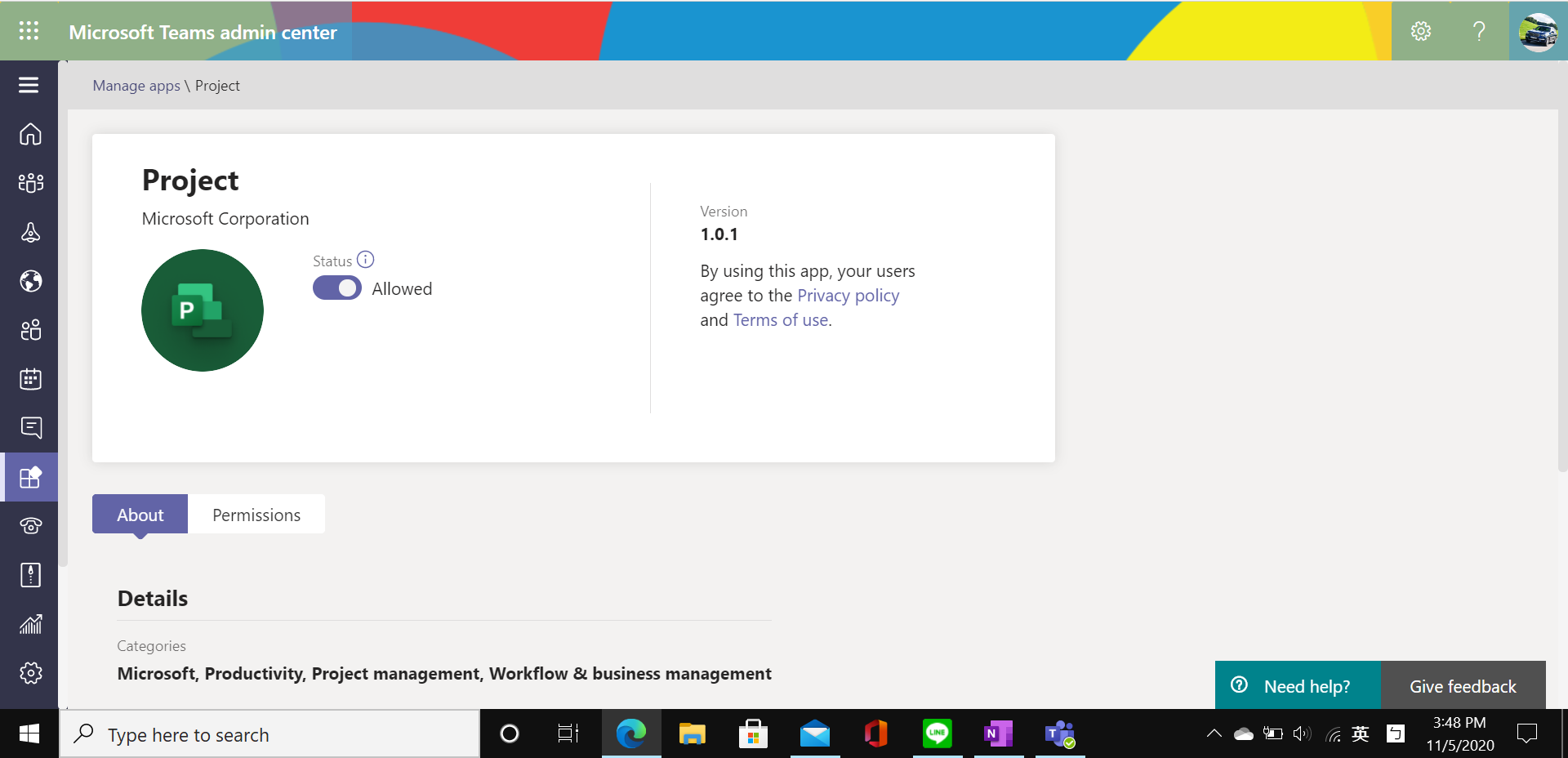The width and height of the screenshot is (1568, 758).
Task: Open Office from the taskbar
Action: (875, 734)
